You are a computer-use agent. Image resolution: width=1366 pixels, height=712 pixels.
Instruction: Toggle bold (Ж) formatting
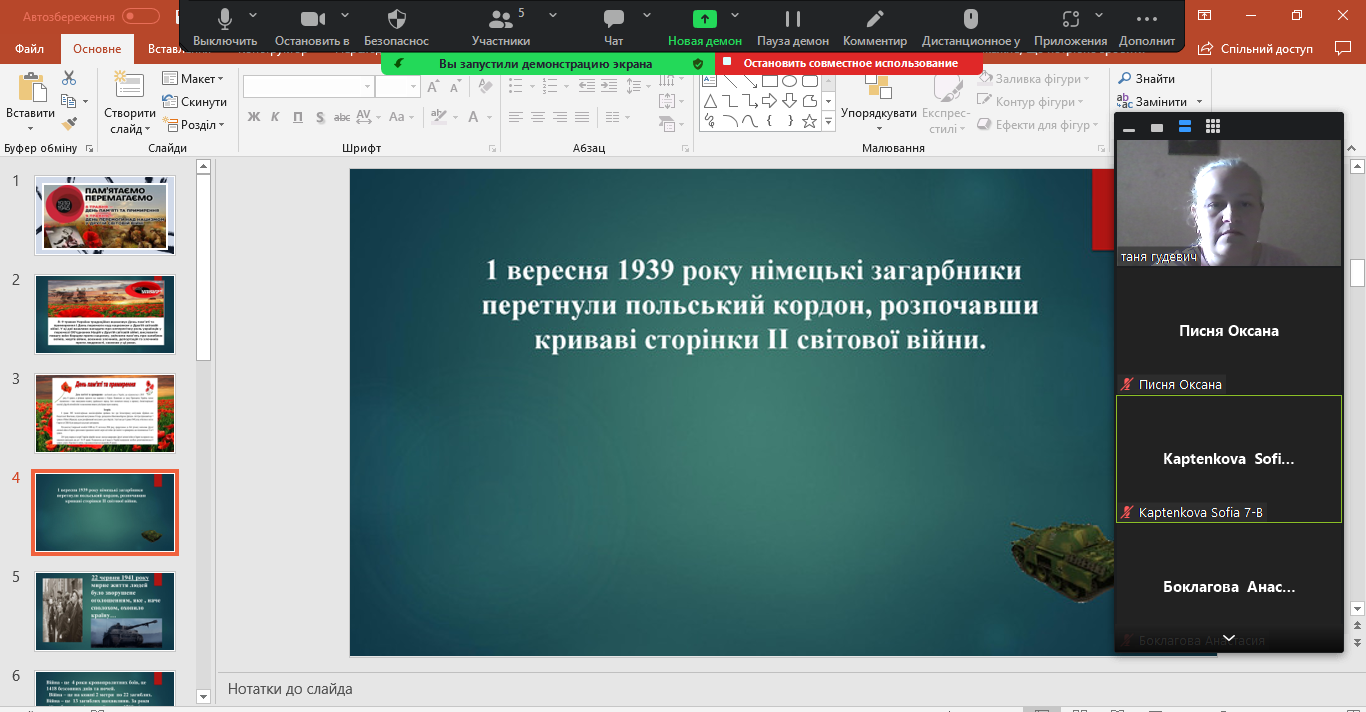pos(254,117)
